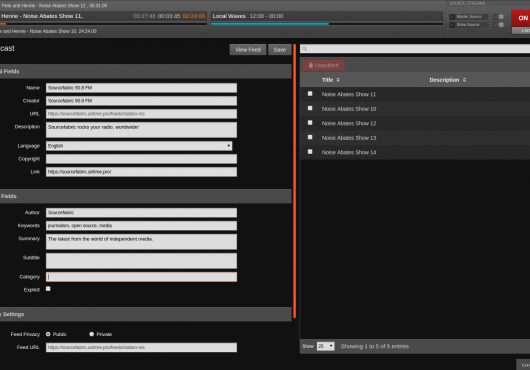Click the View Feed button
This screenshot has width=530, height=370.
[x=248, y=50]
